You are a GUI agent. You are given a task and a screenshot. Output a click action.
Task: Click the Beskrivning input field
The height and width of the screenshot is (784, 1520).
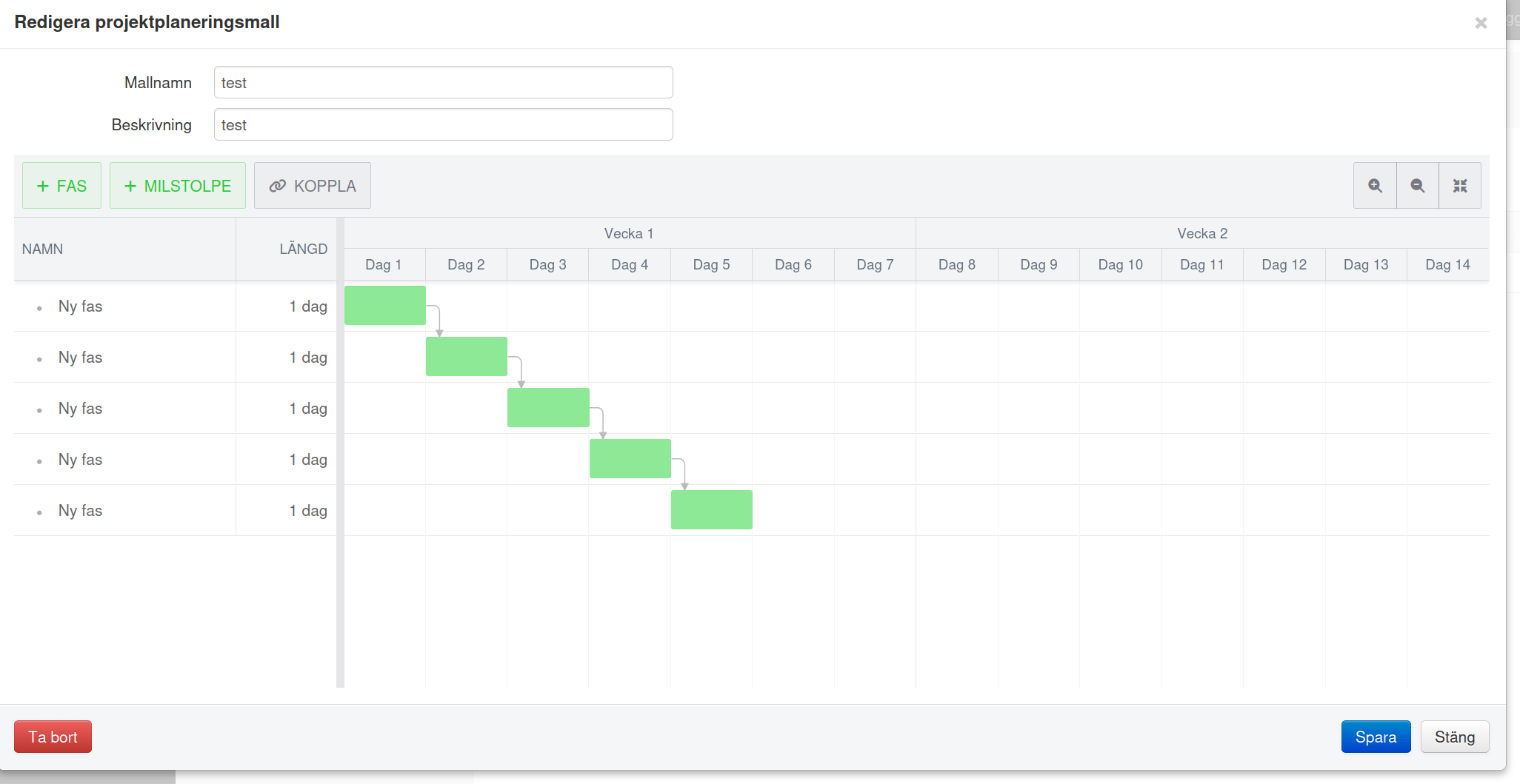(x=444, y=124)
